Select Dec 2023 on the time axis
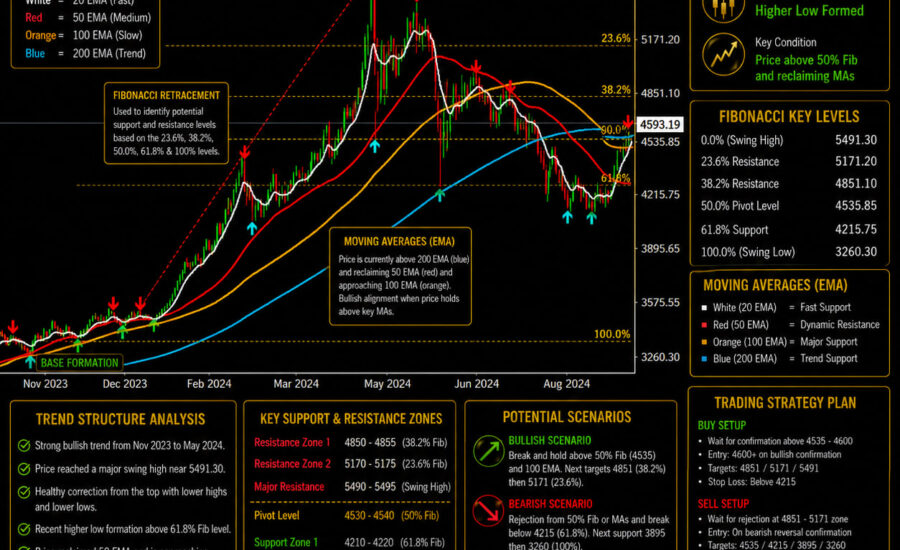This screenshot has height=550, width=900. [x=125, y=384]
